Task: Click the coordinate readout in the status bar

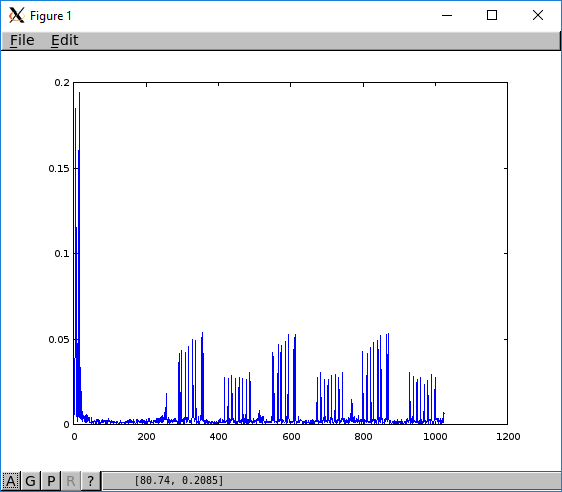Action: (x=178, y=481)
